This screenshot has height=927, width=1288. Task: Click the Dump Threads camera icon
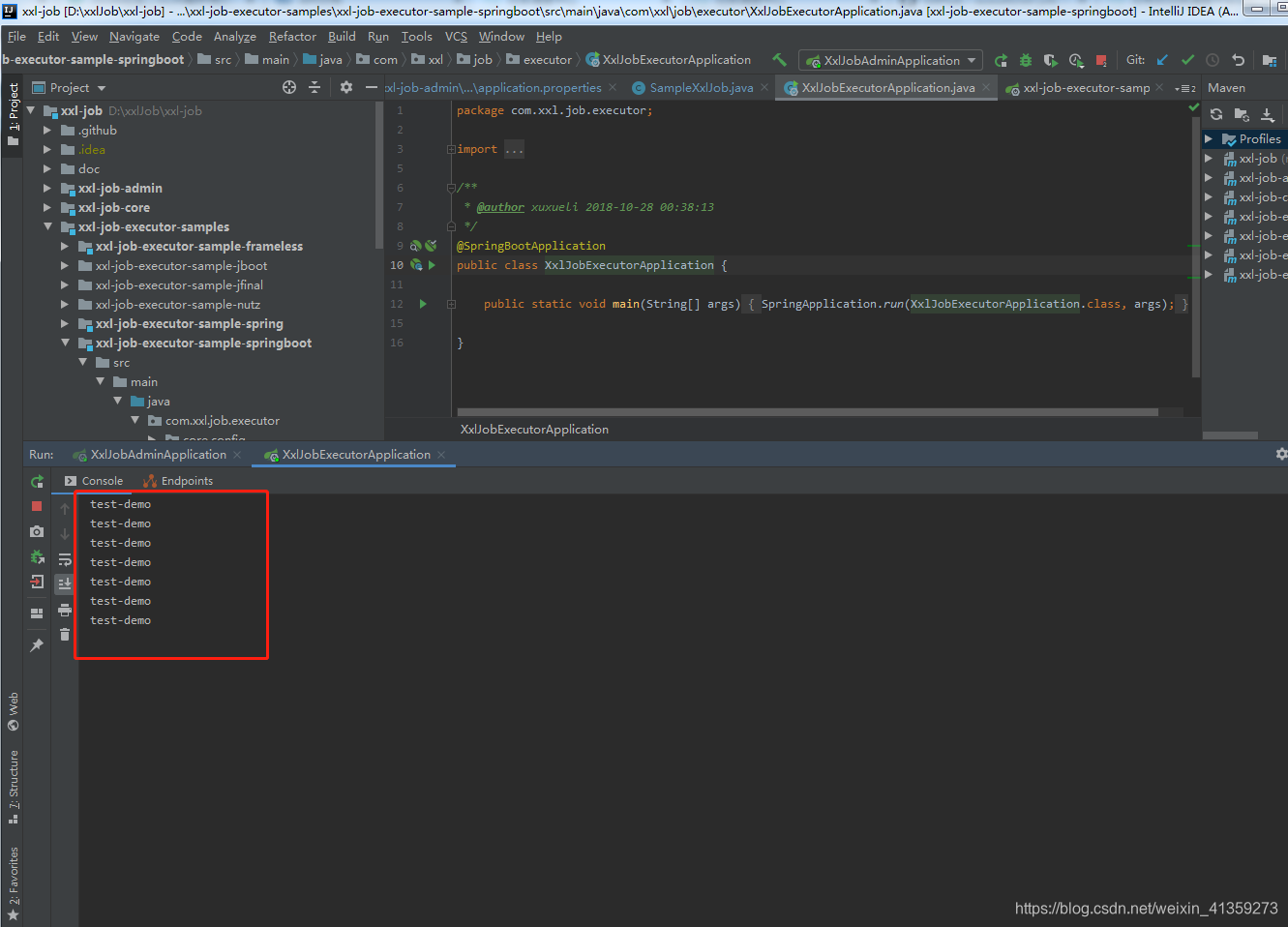coord(37,531)
